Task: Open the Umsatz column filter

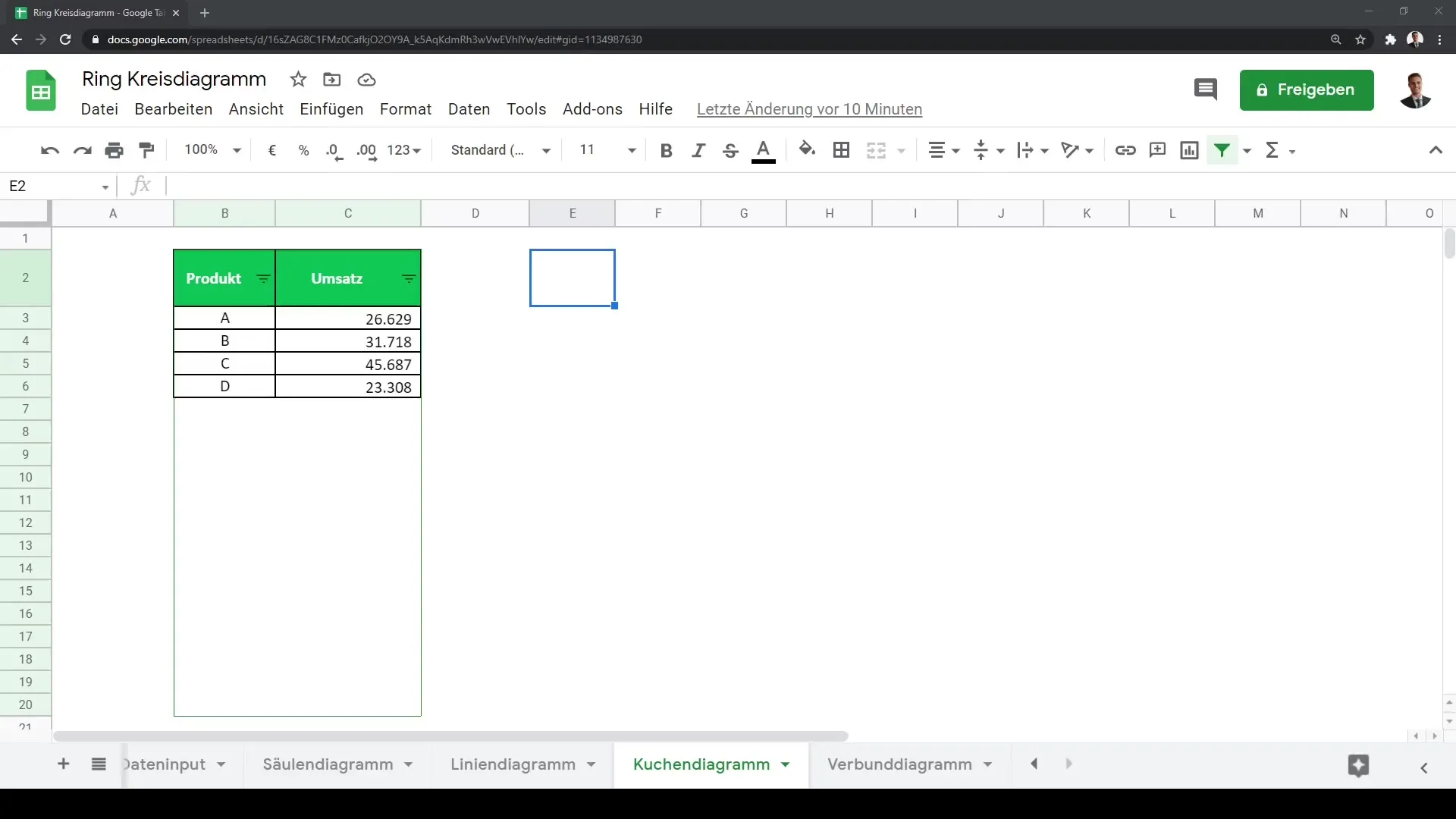Action: point(409,279)
